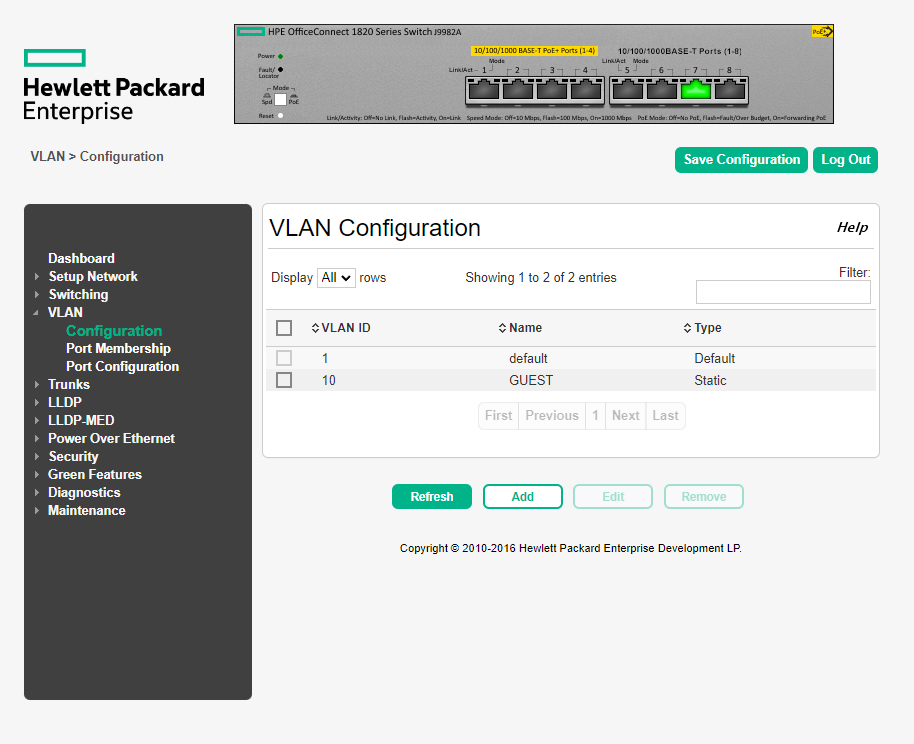
Task: Click the green active port 7
Action: (x=696, y=90)
